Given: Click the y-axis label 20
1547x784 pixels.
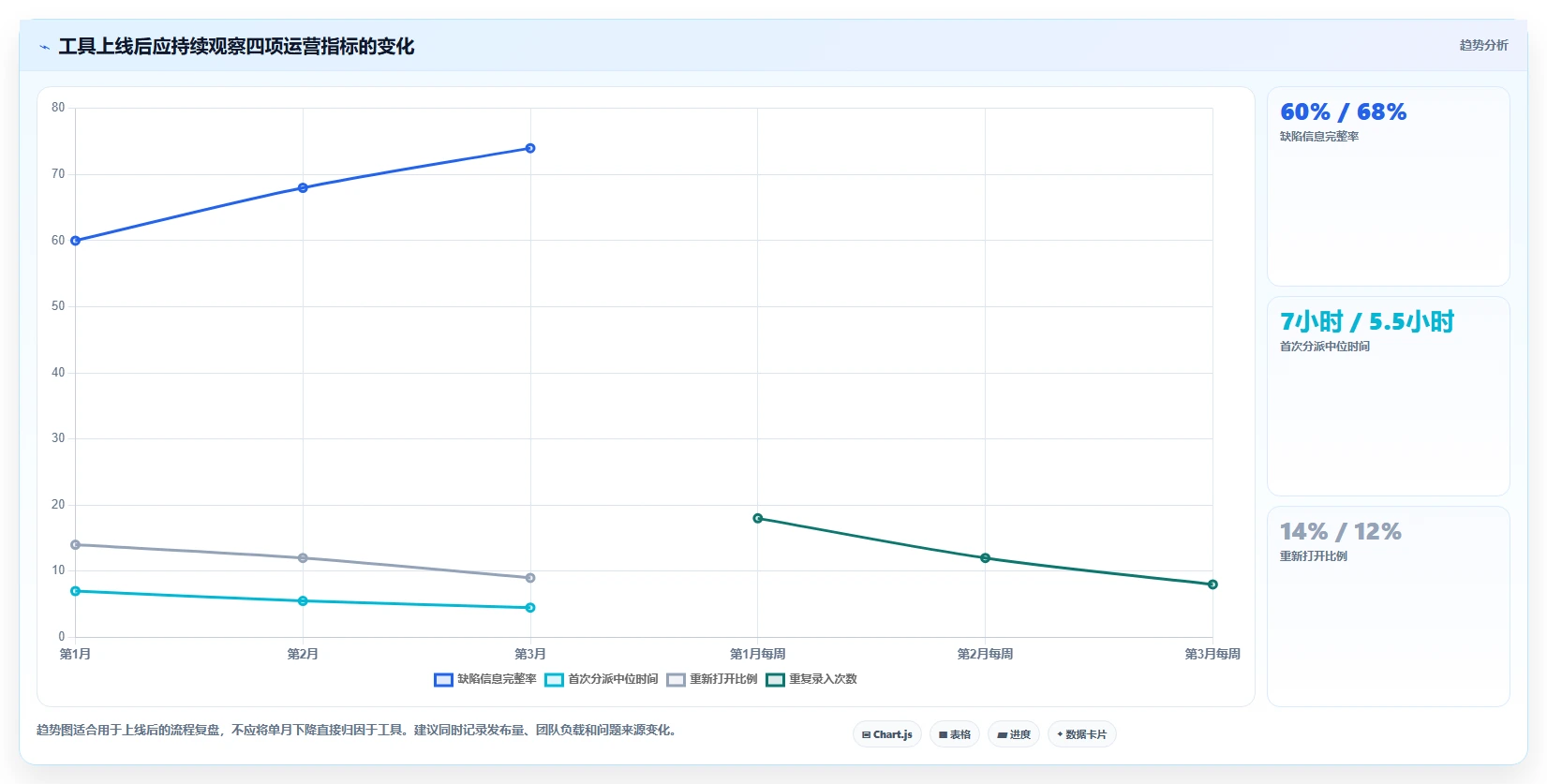Looking at the screenshot, I should point(58,505).
